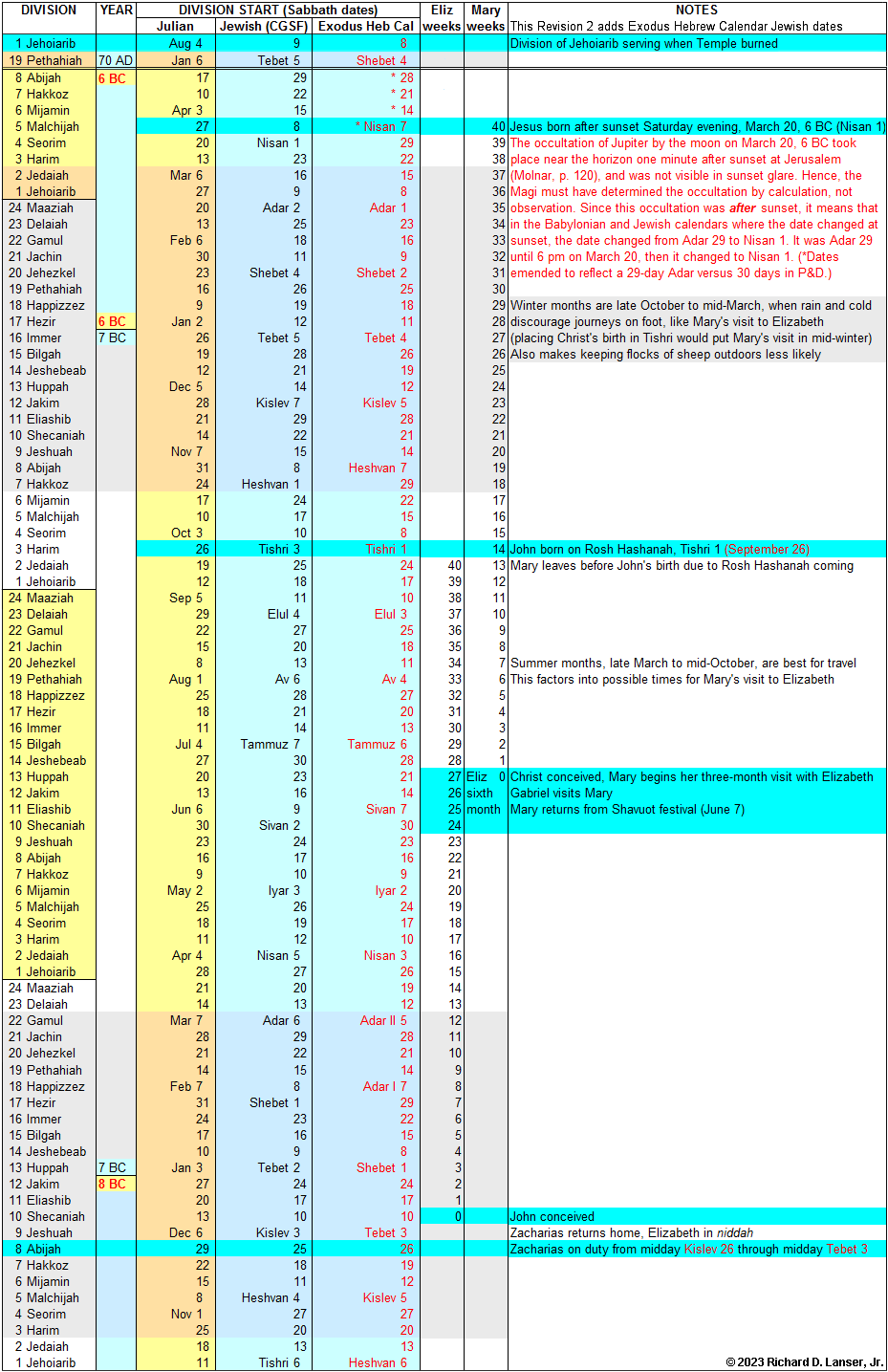
Task: Select the Christ conceived note cell
Action: click(697, 776)
